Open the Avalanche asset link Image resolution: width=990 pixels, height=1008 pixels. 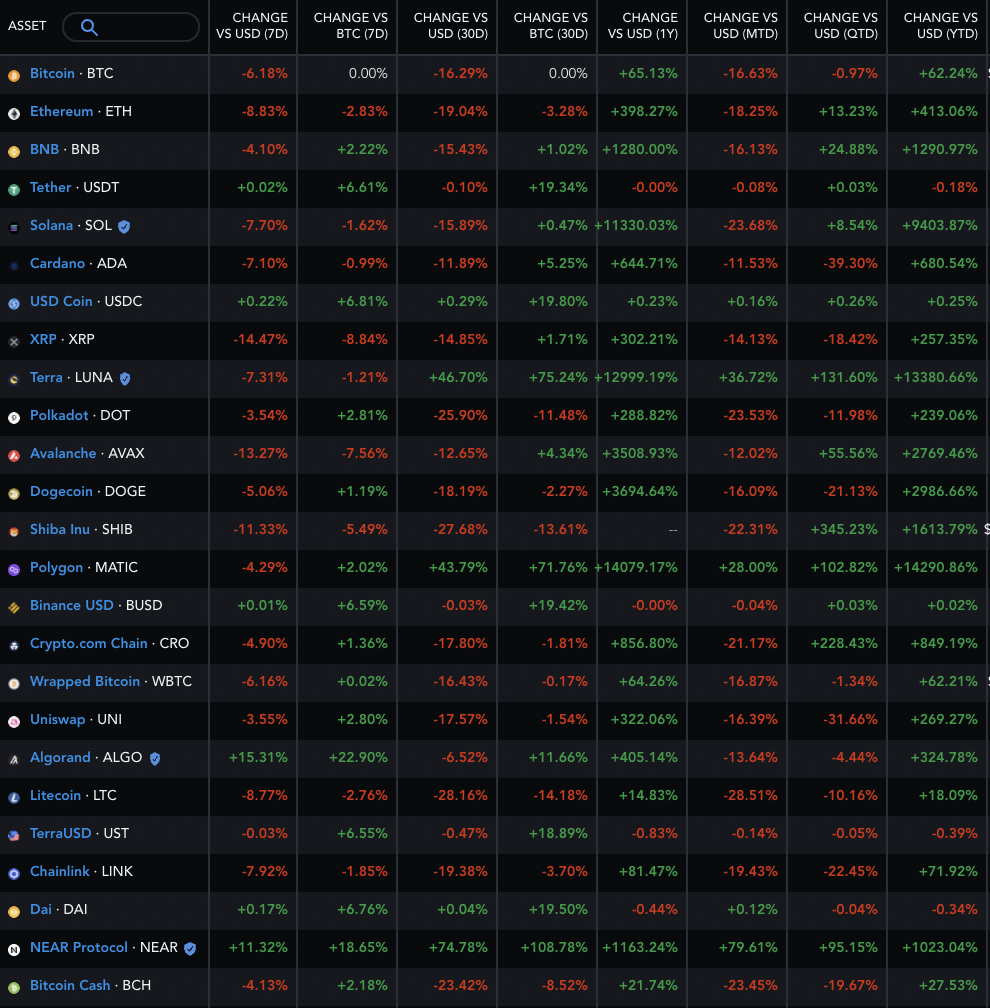pos(63,453)
